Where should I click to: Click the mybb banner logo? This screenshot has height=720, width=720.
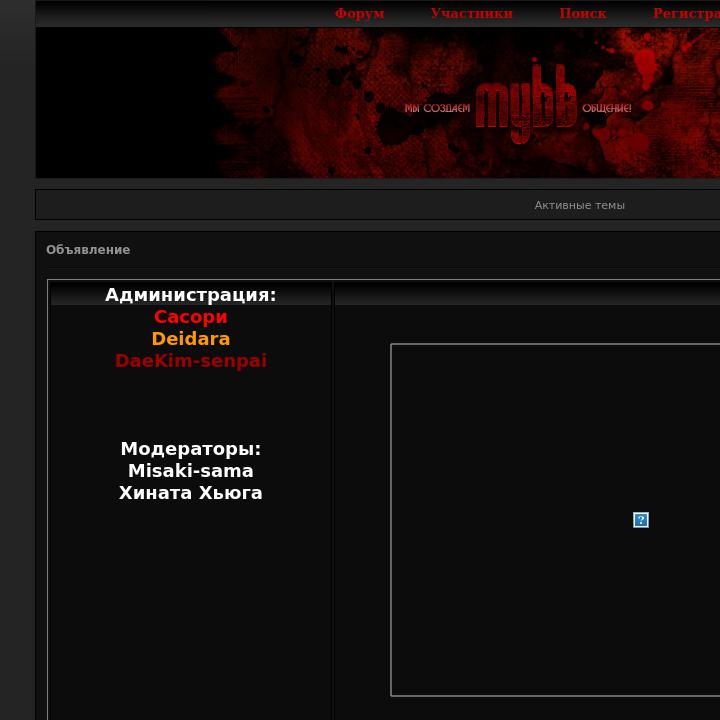point(526,103)
